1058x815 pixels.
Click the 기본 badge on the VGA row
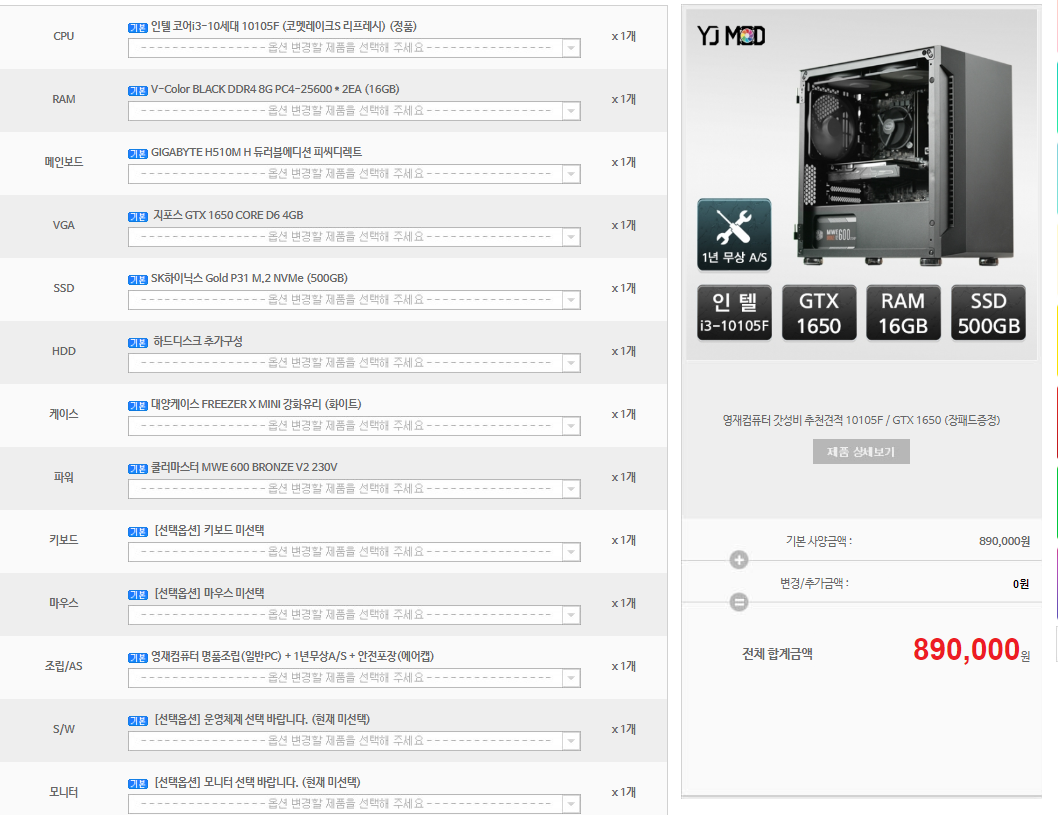click(138, 217)
